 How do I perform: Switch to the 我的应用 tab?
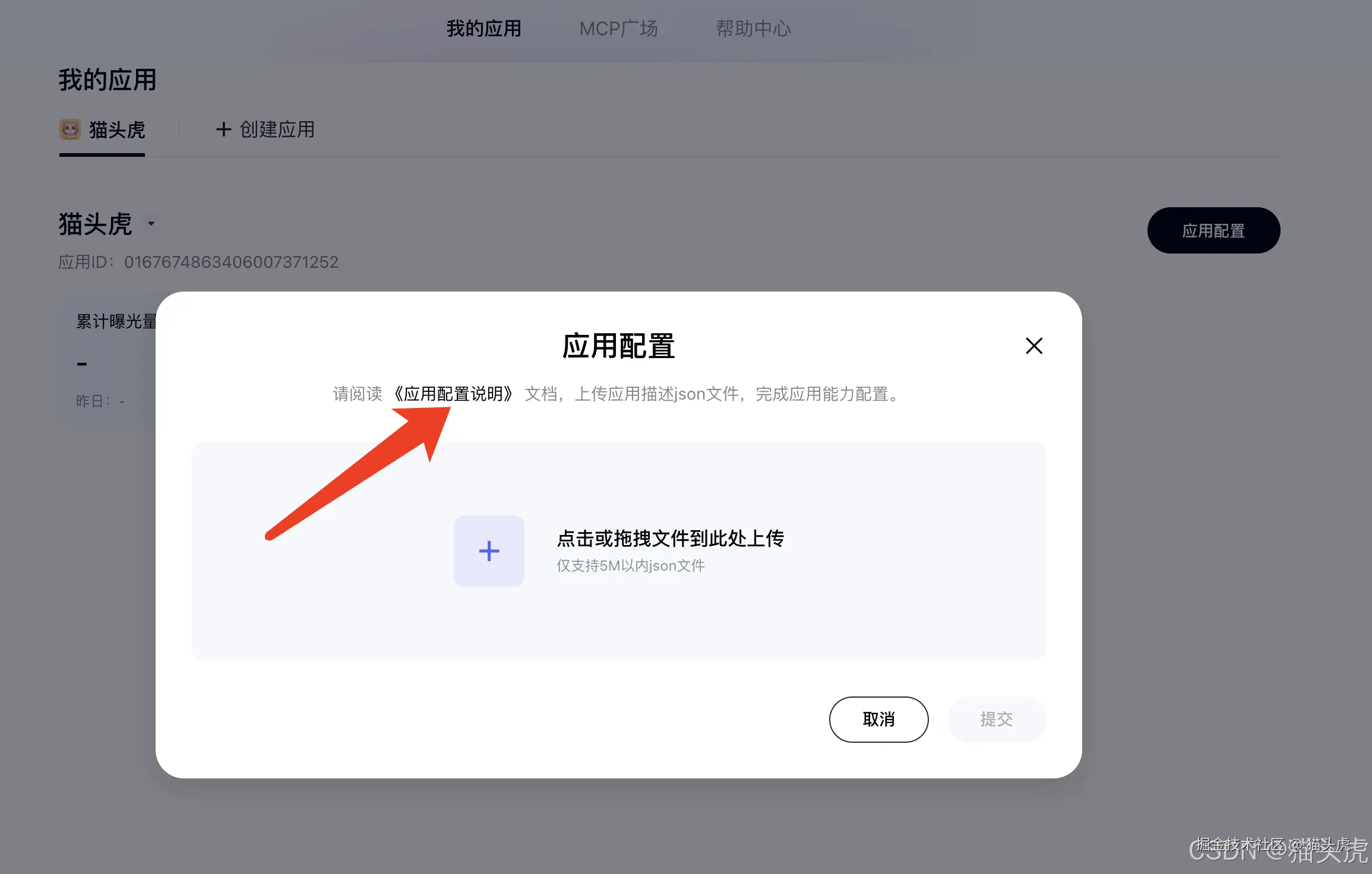point(484,28)
